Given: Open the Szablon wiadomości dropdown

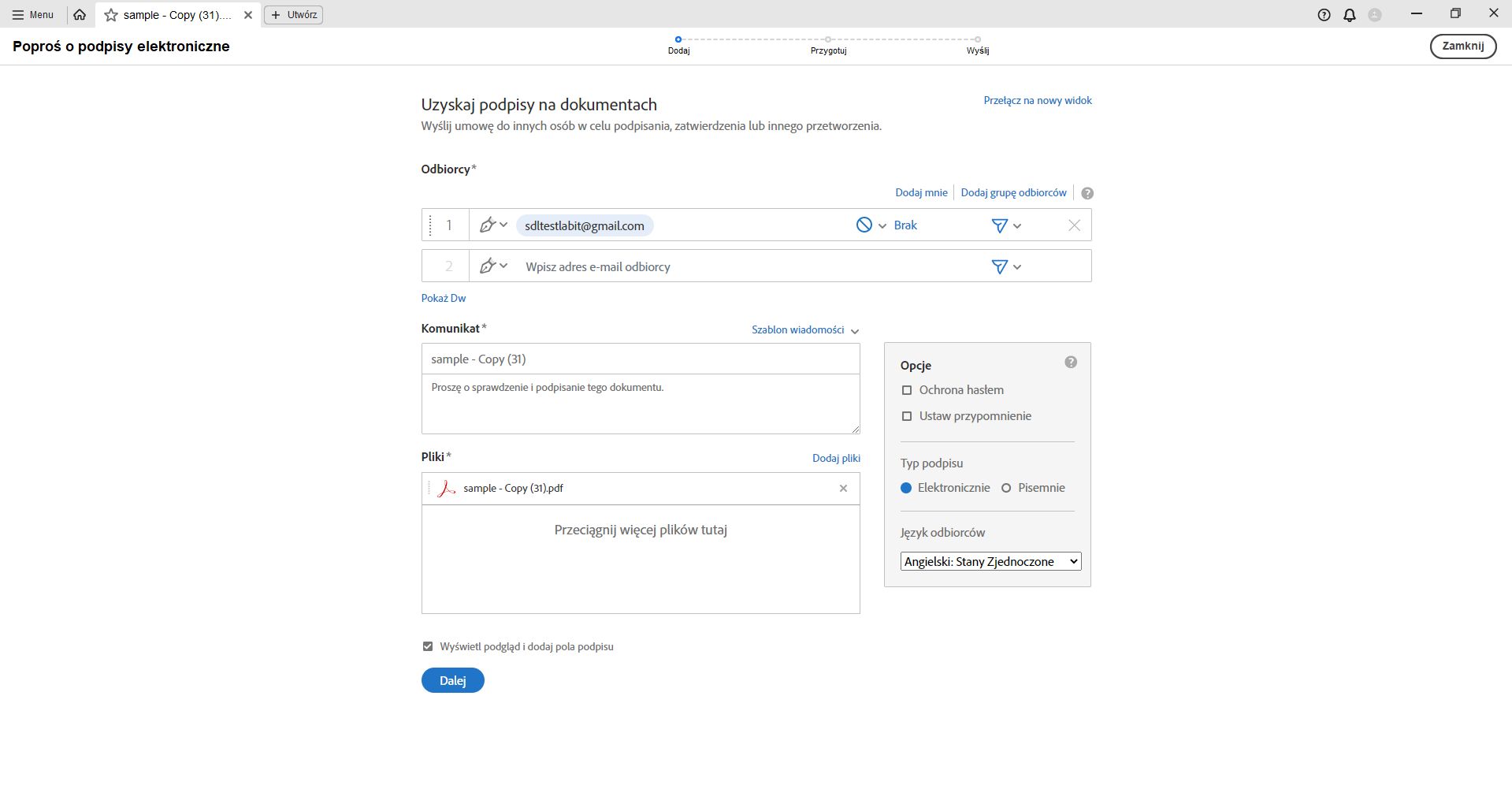Looking at the screenshot, I should click(x=805, y=330).
